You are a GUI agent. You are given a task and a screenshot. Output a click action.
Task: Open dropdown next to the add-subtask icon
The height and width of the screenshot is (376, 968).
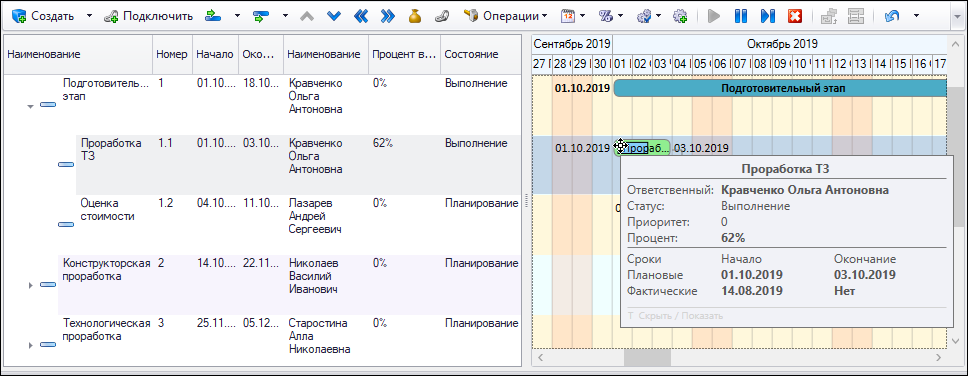coord(285,16)
